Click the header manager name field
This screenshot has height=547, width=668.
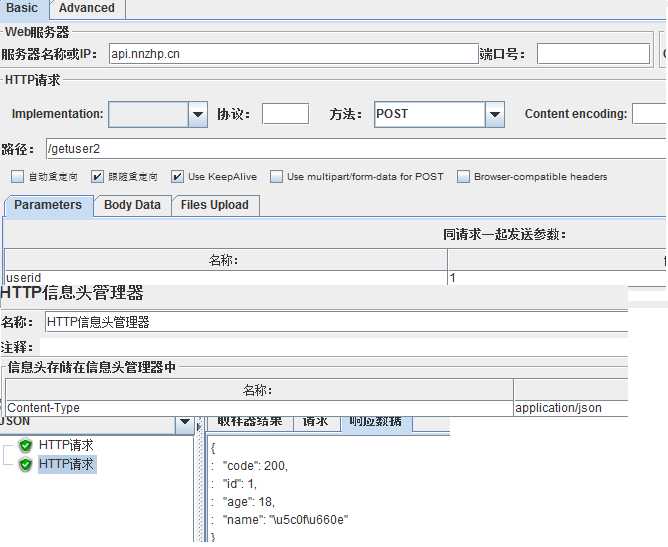(336, 322)
